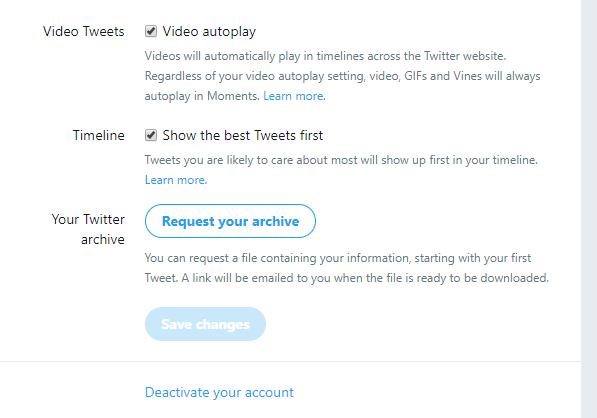This screenshot has height=418, width=597.
Task: Click the Video autoplay label text
Action: tap(209, 32)
